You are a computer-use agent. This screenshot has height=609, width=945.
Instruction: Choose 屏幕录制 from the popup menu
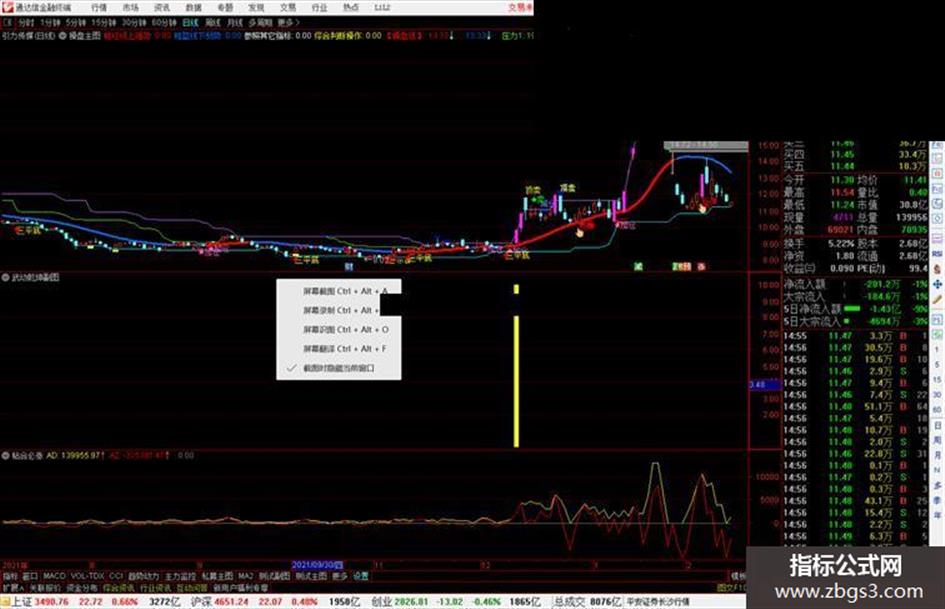tap(339, 310)
